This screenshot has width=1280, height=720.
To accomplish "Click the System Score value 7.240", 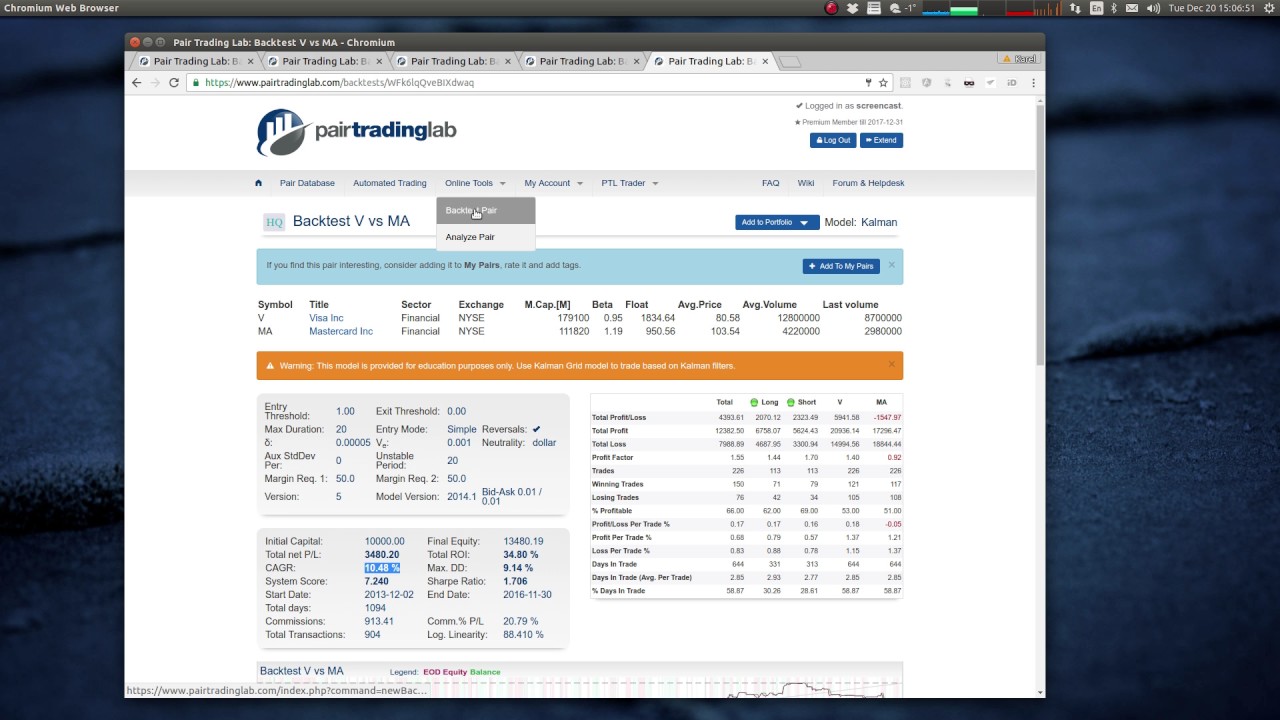I will tap(377, 581).
